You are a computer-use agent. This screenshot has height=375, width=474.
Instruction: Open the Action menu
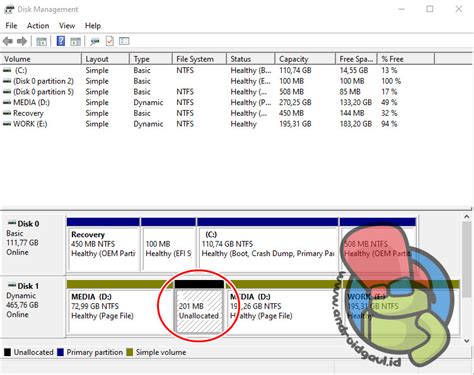click(x=38, y=26)
